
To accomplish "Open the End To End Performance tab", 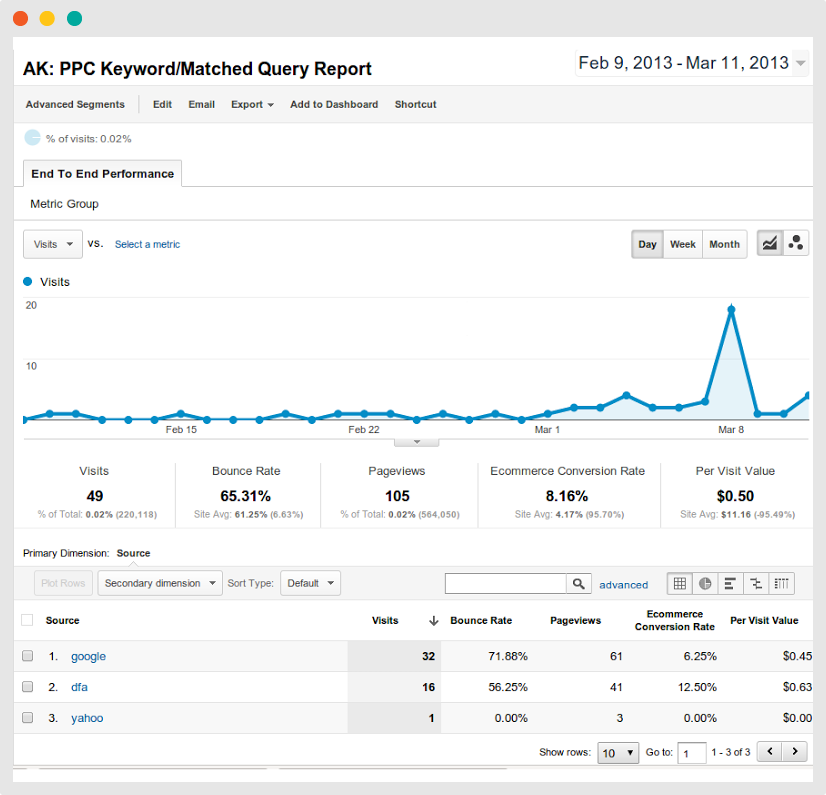I will coord(102,174).
